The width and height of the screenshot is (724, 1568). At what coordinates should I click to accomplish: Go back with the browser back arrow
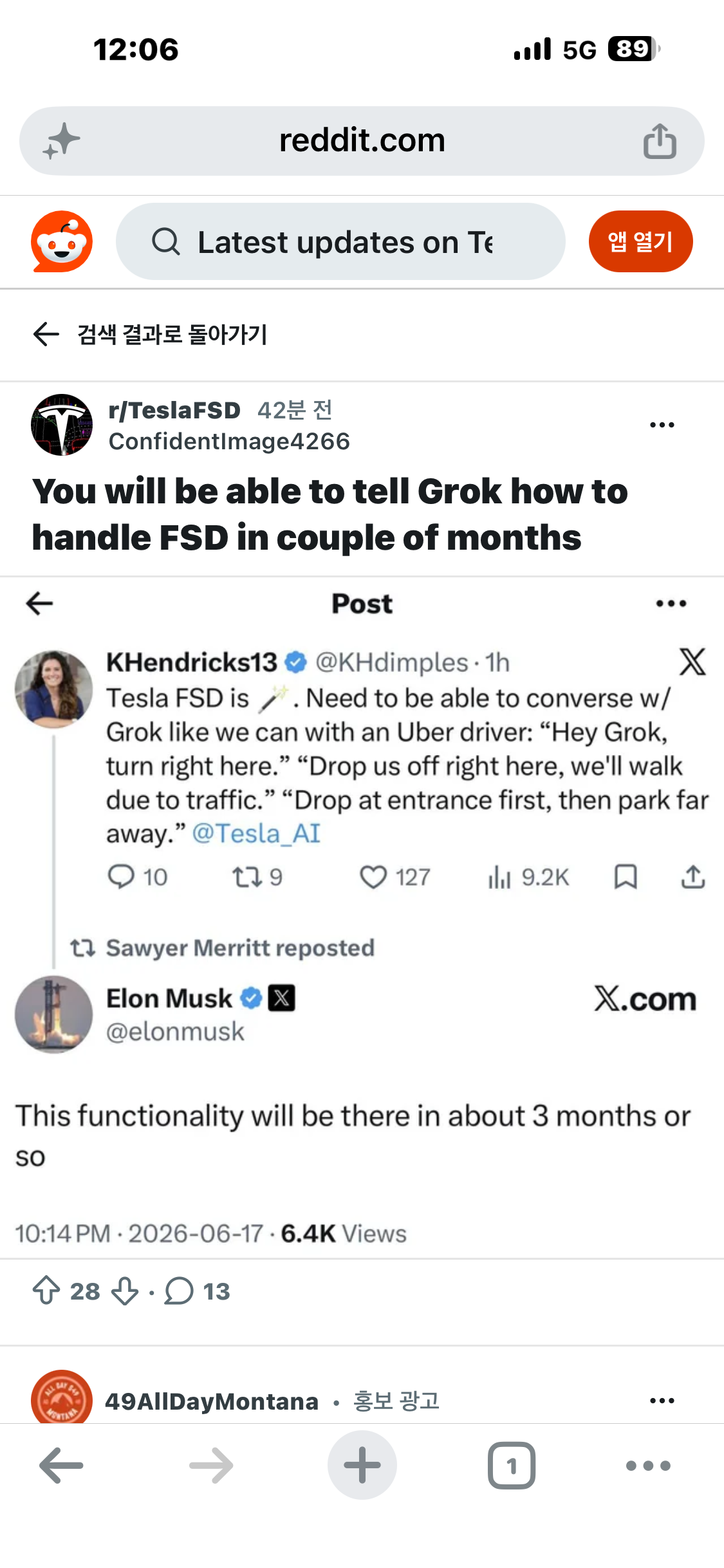61,1466
